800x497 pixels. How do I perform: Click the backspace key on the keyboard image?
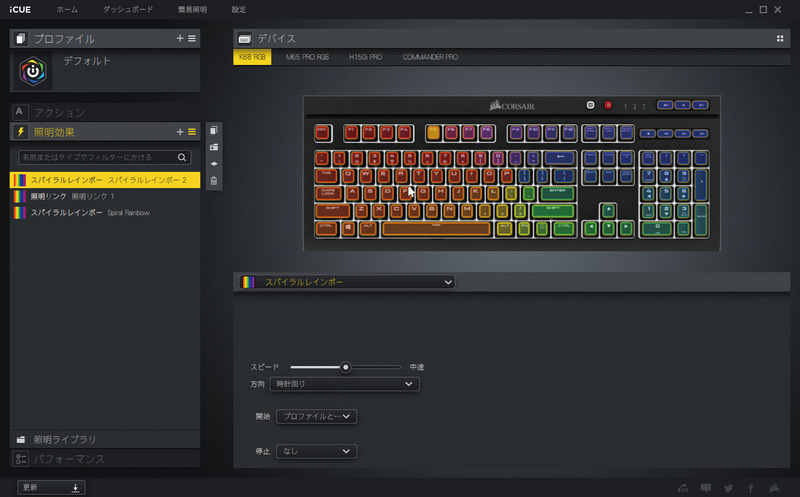coord(560,158)
